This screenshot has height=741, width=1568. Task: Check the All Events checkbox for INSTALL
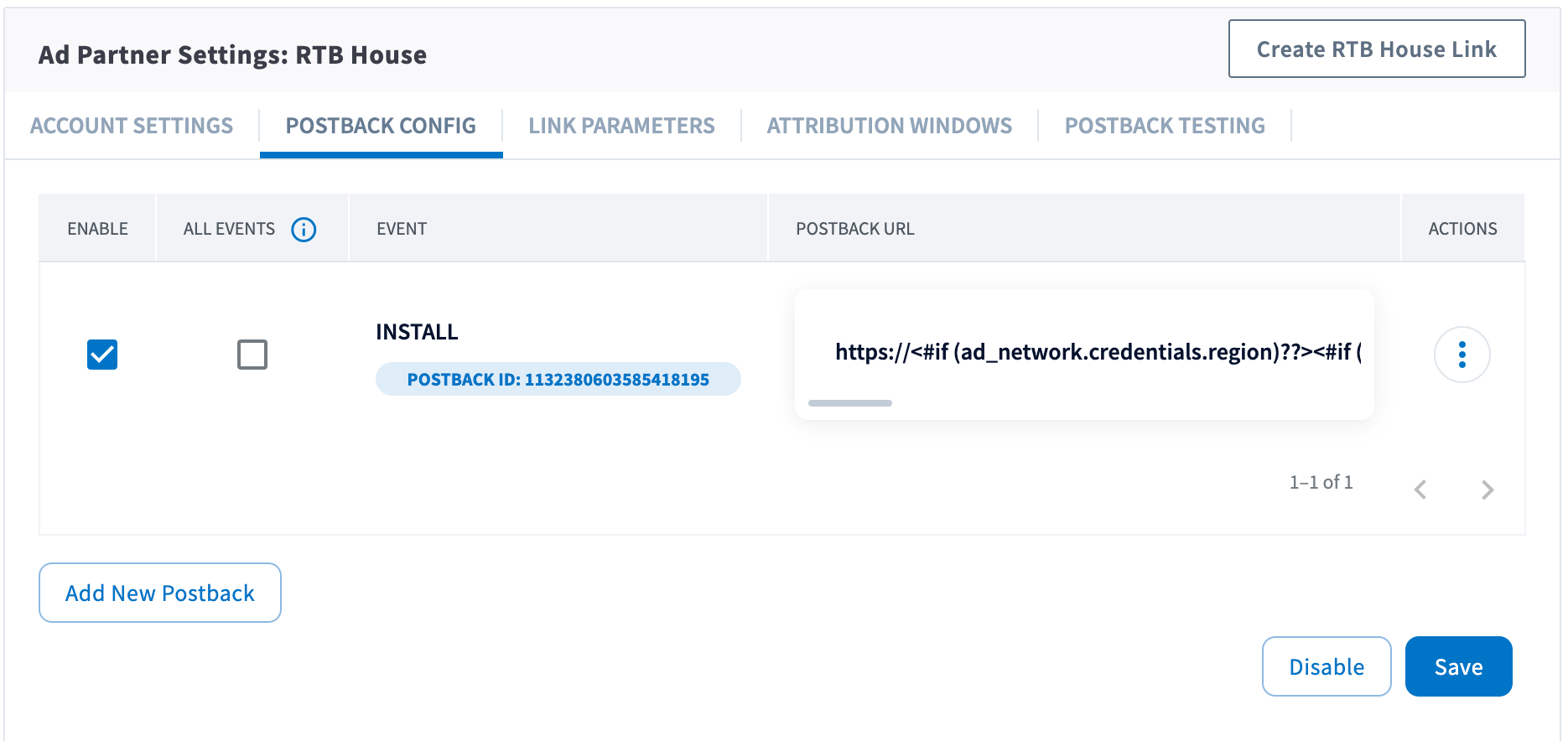tap(252, 355)
